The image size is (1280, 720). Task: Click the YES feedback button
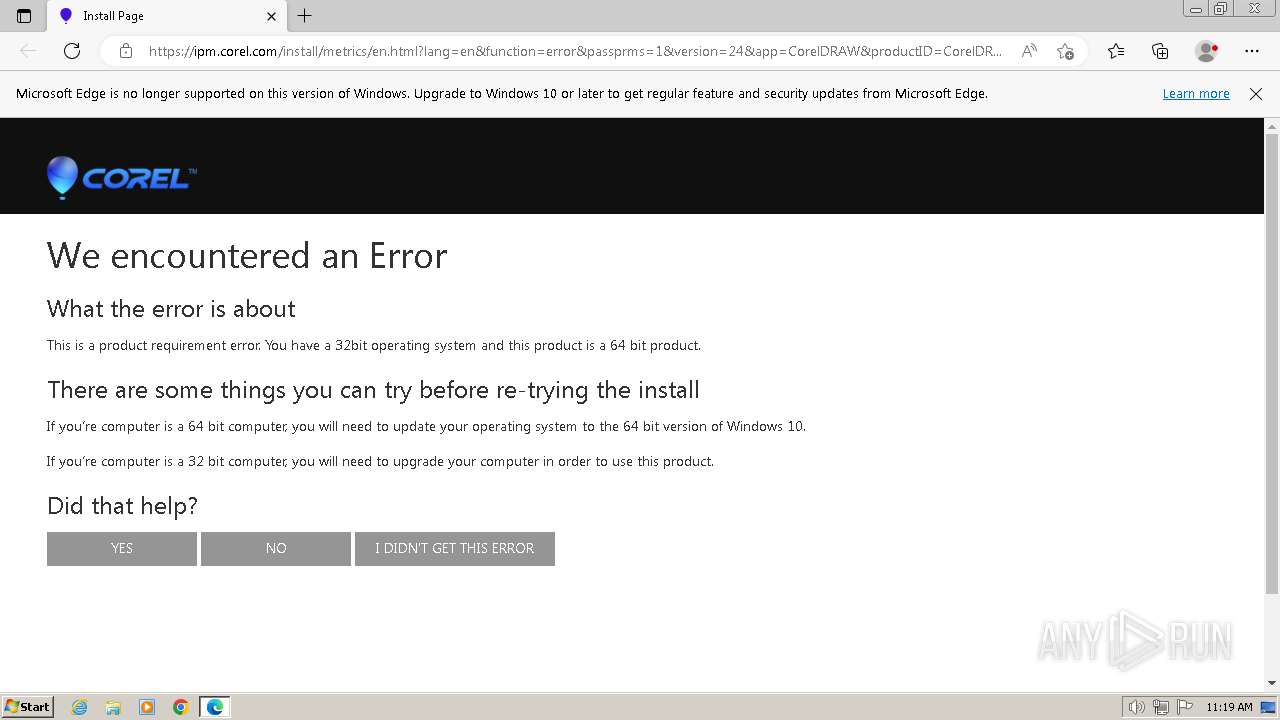(x=122, y=549)
